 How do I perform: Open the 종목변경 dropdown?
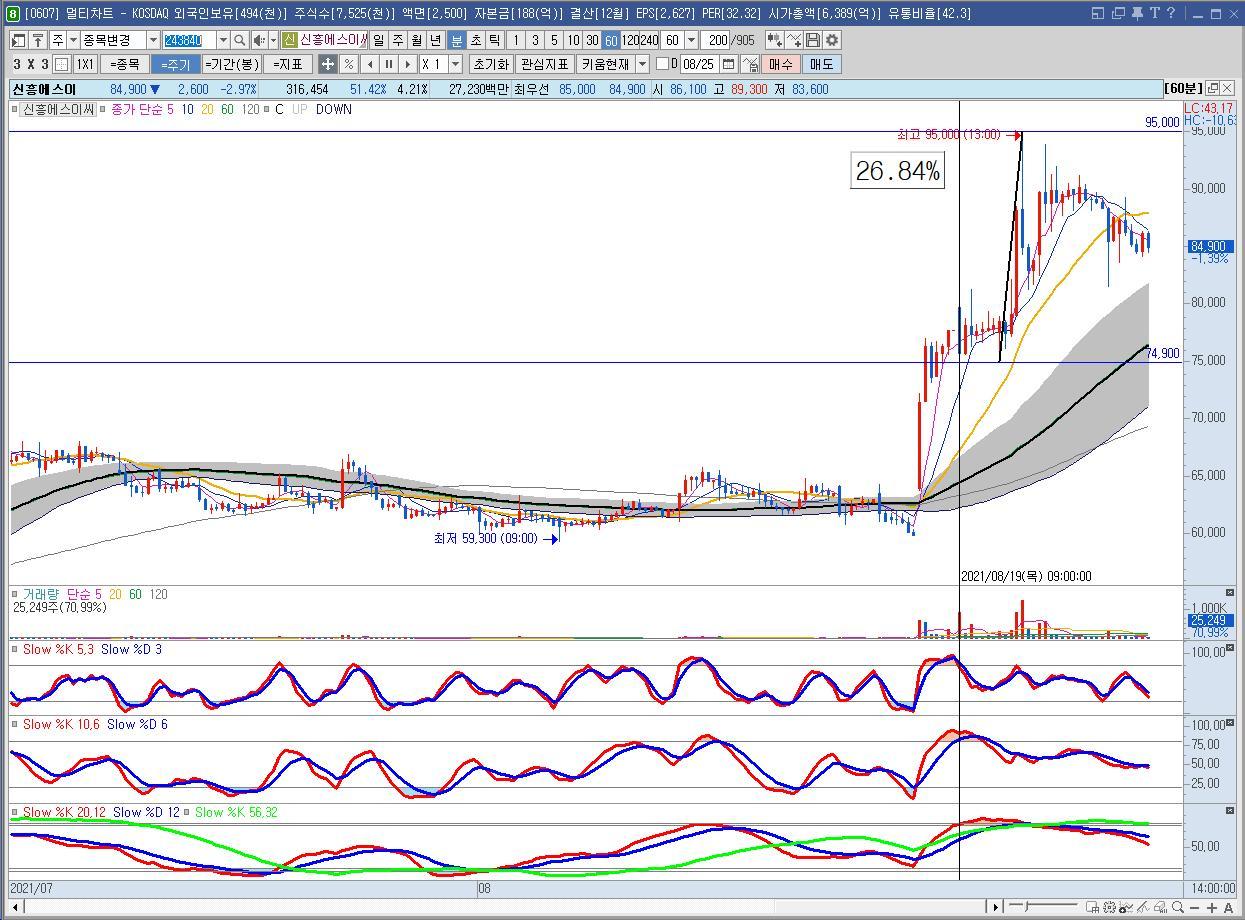tap(153, 40)
